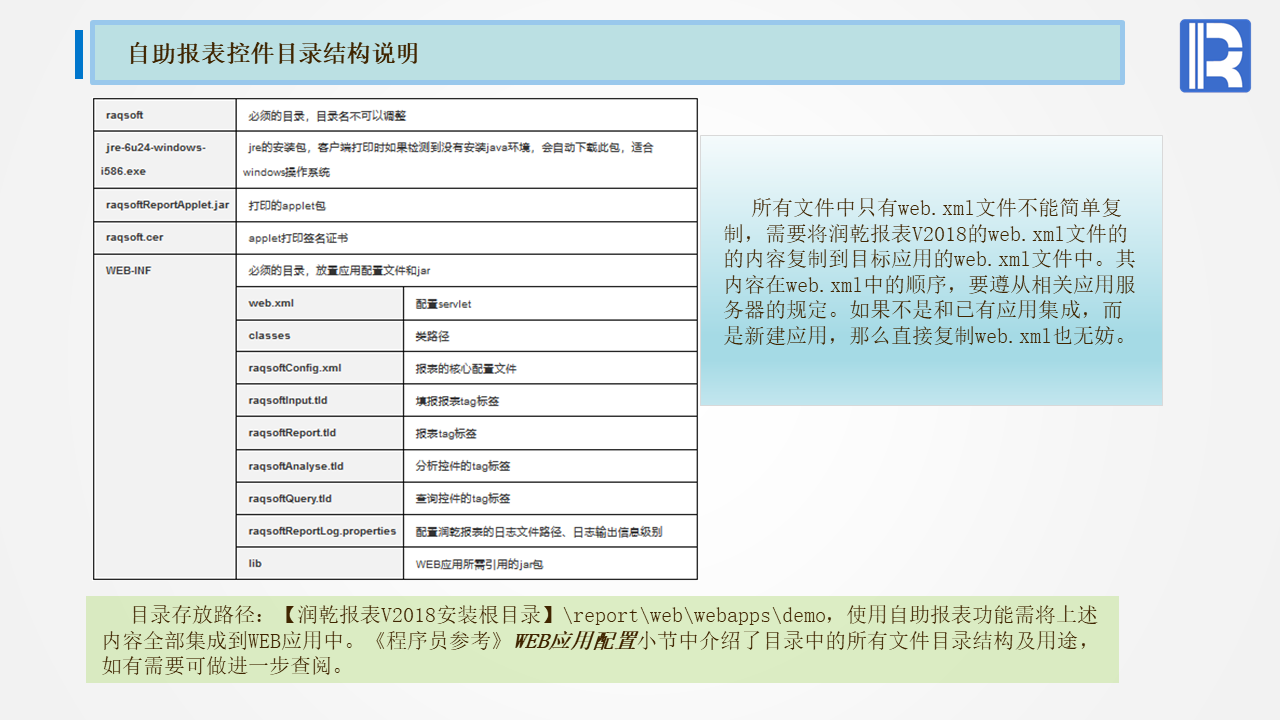Select the slide title 自助报表控件目录结构说明
1280x720 pixels.
(x=273, y=53)
